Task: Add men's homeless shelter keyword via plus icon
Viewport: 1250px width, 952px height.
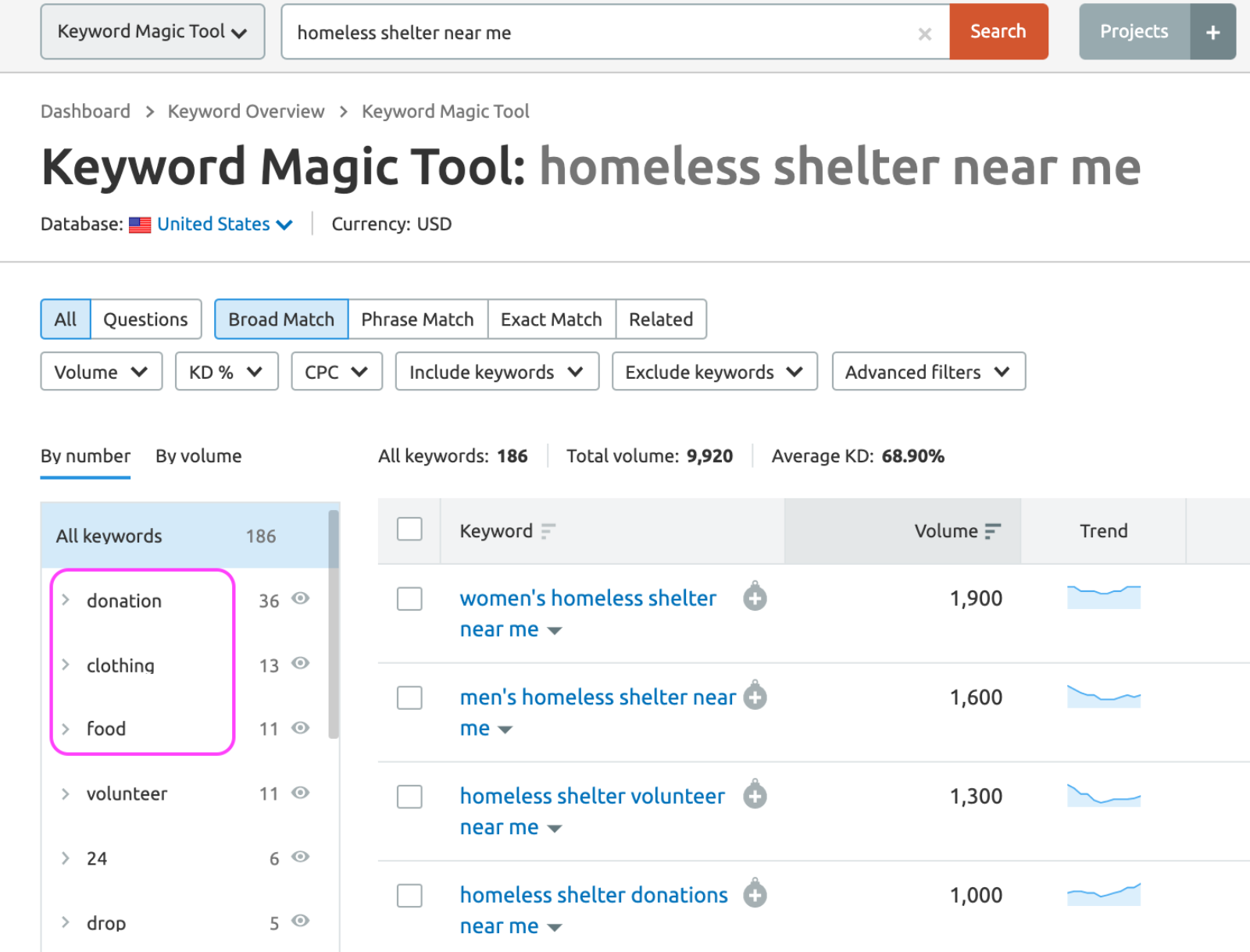Action: pos(755,696)
